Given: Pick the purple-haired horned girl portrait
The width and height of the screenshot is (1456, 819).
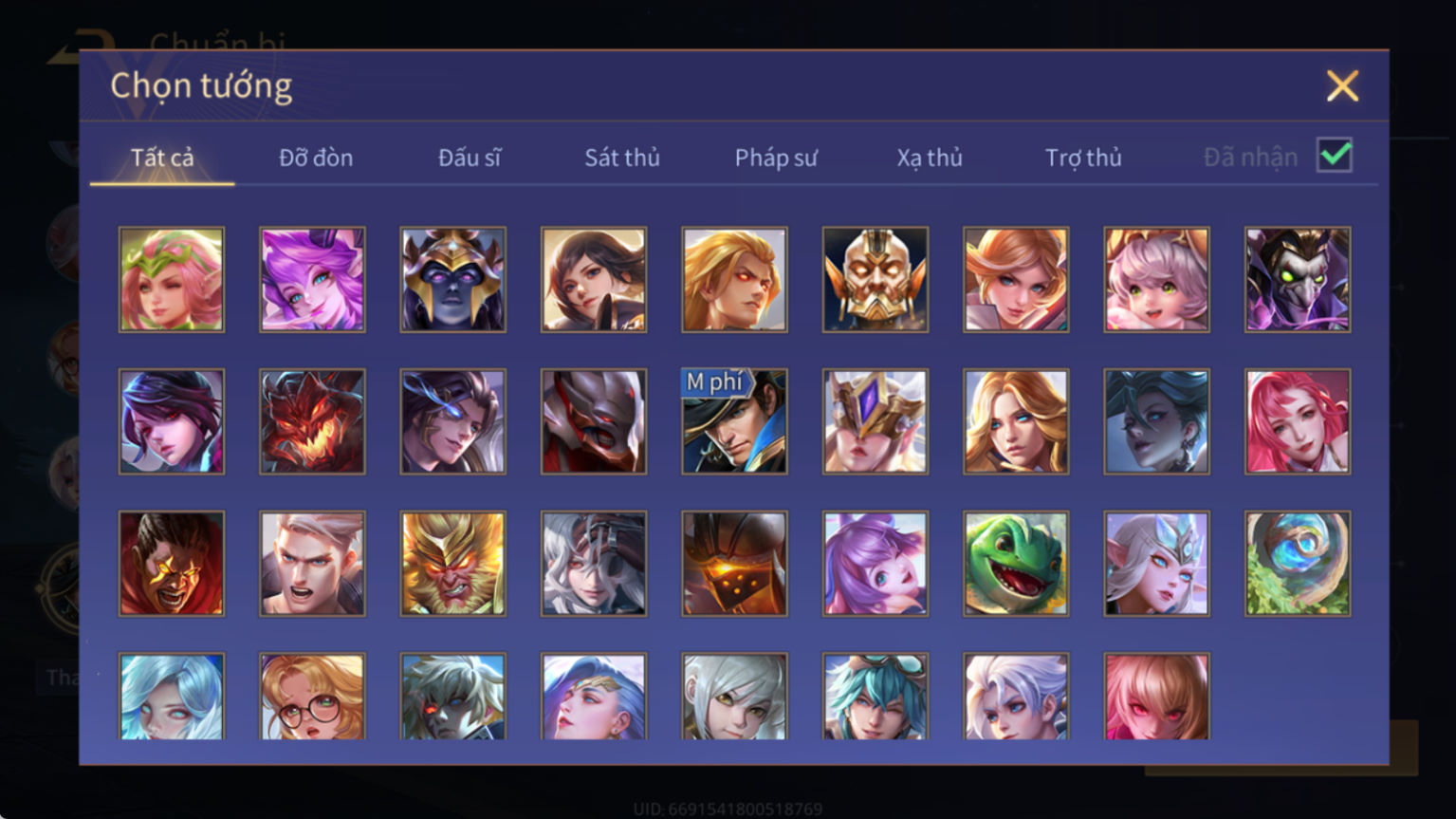Looking at the screenshot, I should [x=312, y=279].
